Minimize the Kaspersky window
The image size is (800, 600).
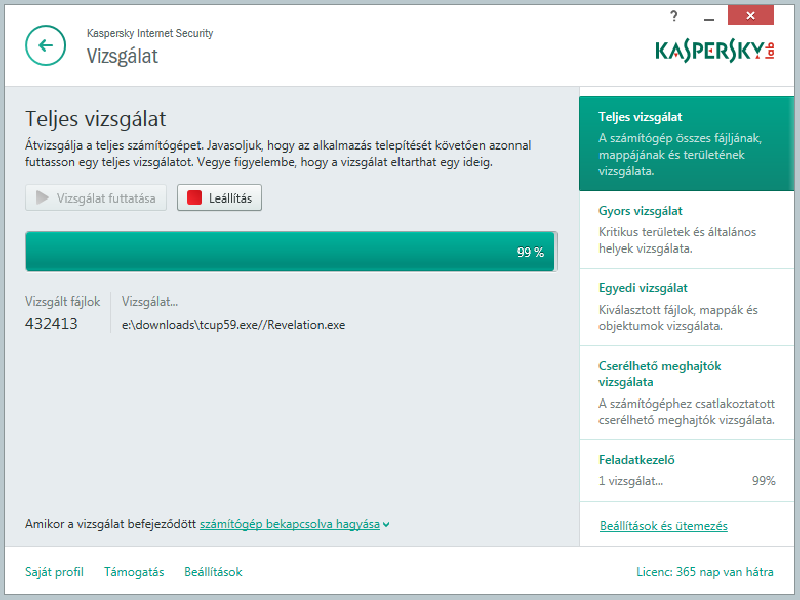coord(709,19)
